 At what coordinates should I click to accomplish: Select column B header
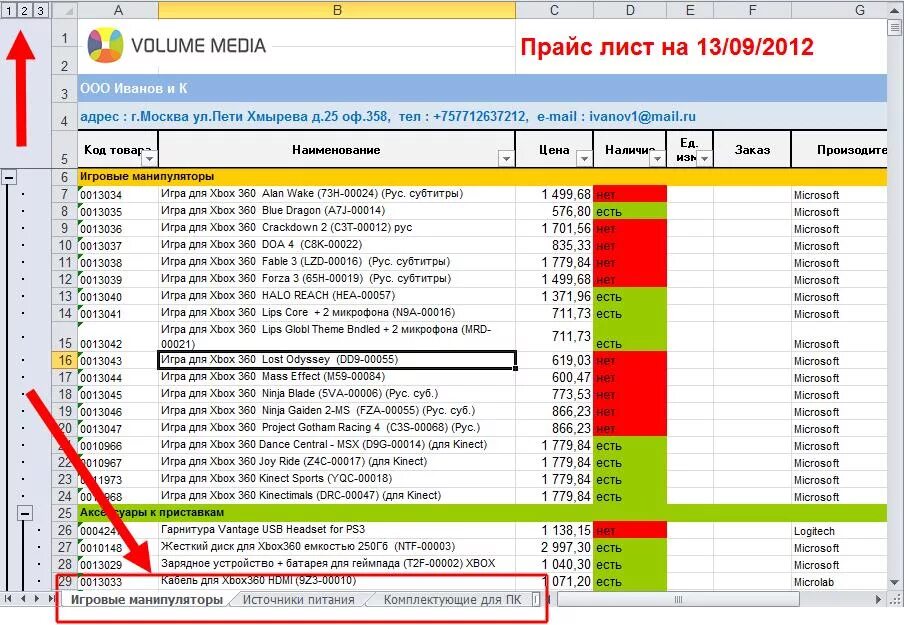(337, 10)
